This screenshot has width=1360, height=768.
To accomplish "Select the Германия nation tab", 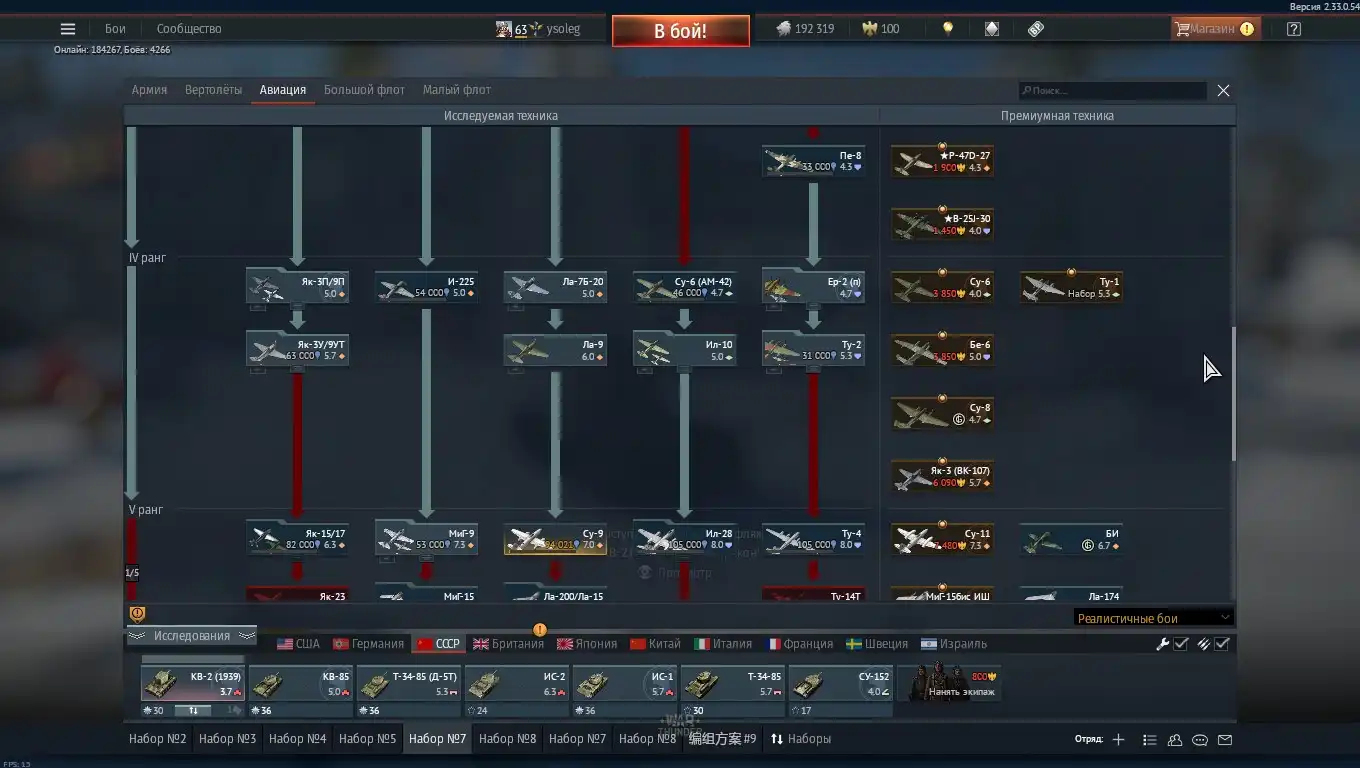I will click(x=369, y=644).
